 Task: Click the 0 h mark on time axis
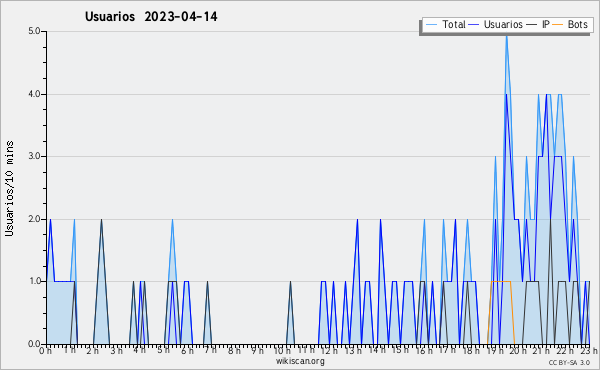46,351
